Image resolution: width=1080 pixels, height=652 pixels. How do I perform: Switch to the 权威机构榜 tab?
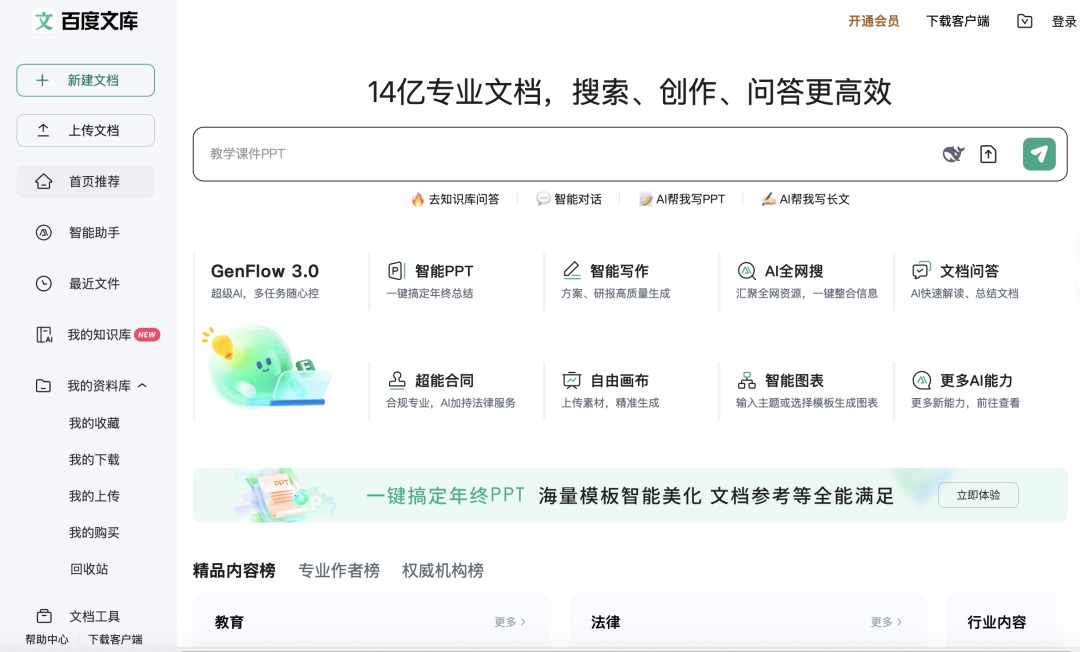(442, 571)
